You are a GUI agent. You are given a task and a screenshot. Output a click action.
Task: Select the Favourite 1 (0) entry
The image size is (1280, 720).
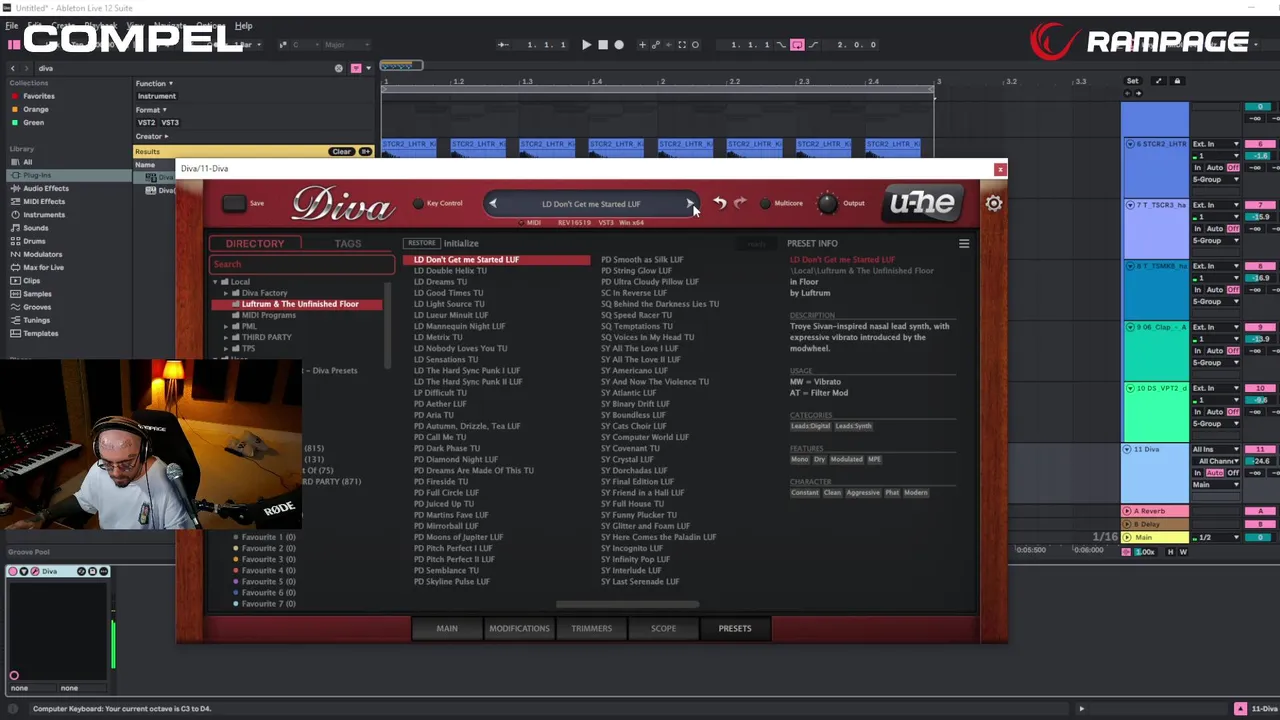268,537
